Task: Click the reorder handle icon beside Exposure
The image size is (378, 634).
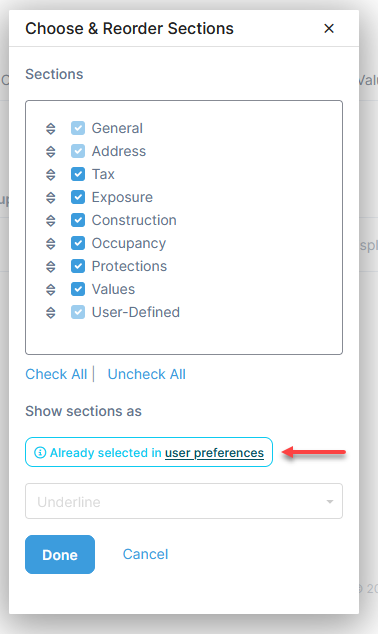Action: (x=51, y=198)
